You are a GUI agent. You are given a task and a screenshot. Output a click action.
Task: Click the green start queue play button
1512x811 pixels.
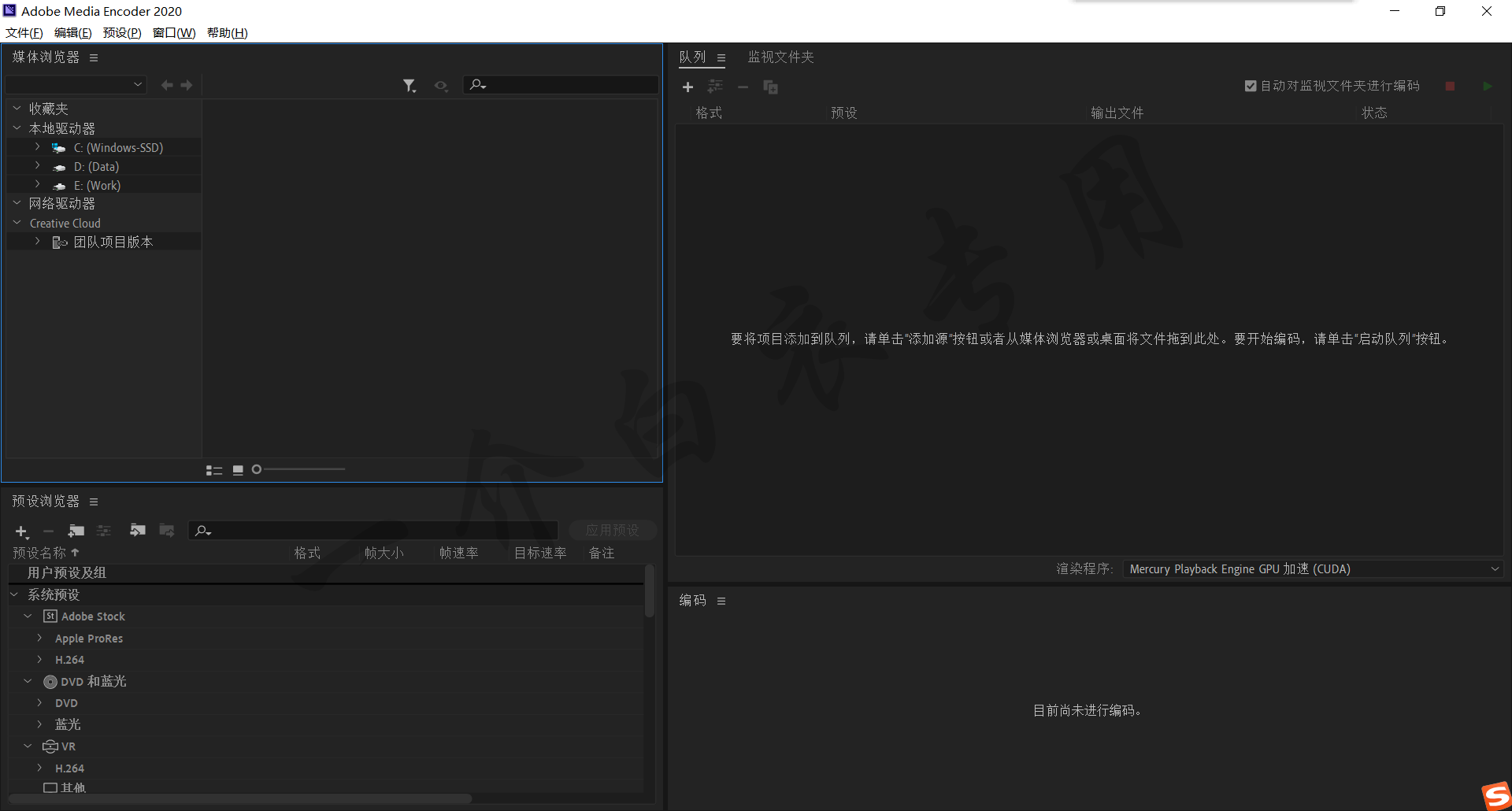click(1487, 86)
